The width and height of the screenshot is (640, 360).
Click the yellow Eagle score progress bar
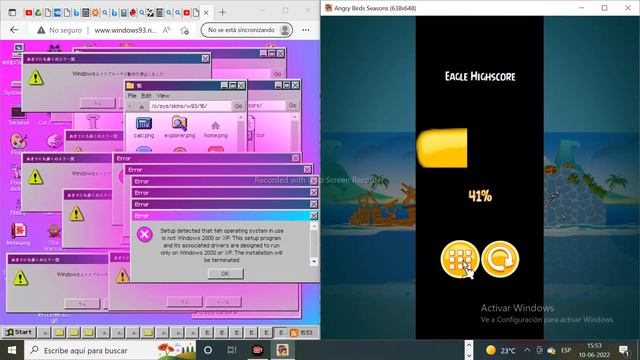[442, 148]
